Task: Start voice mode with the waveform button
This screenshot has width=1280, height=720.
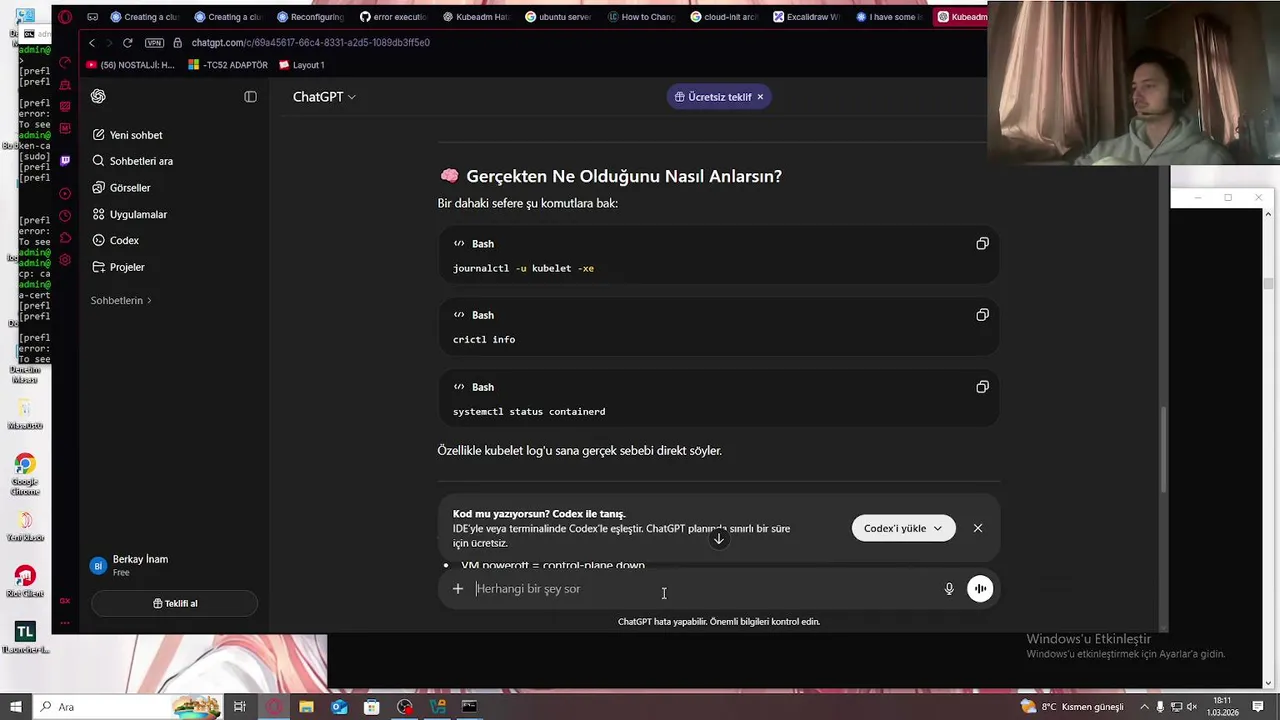Action: [980, 589]
